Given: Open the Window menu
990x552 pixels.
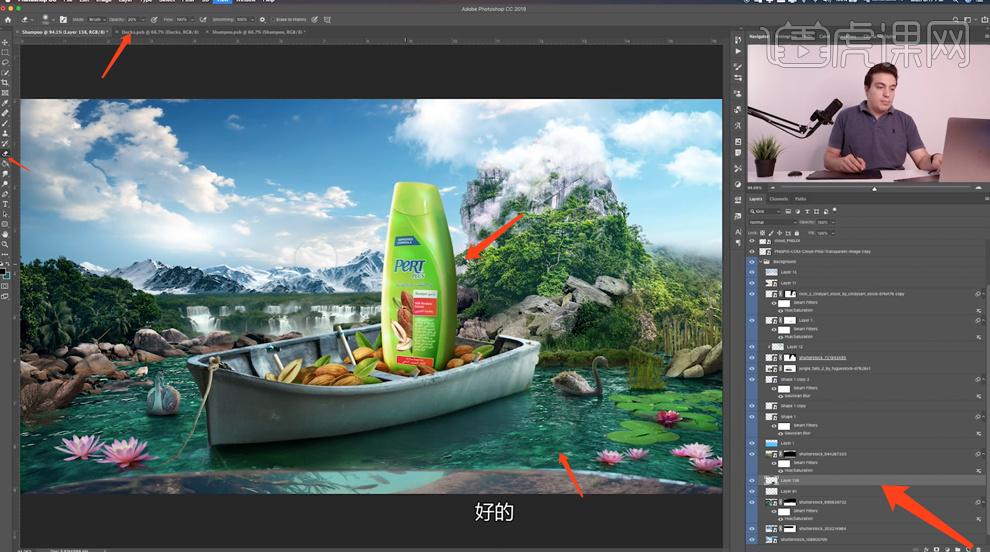Looking at the screenshot, I should point(245,1).
